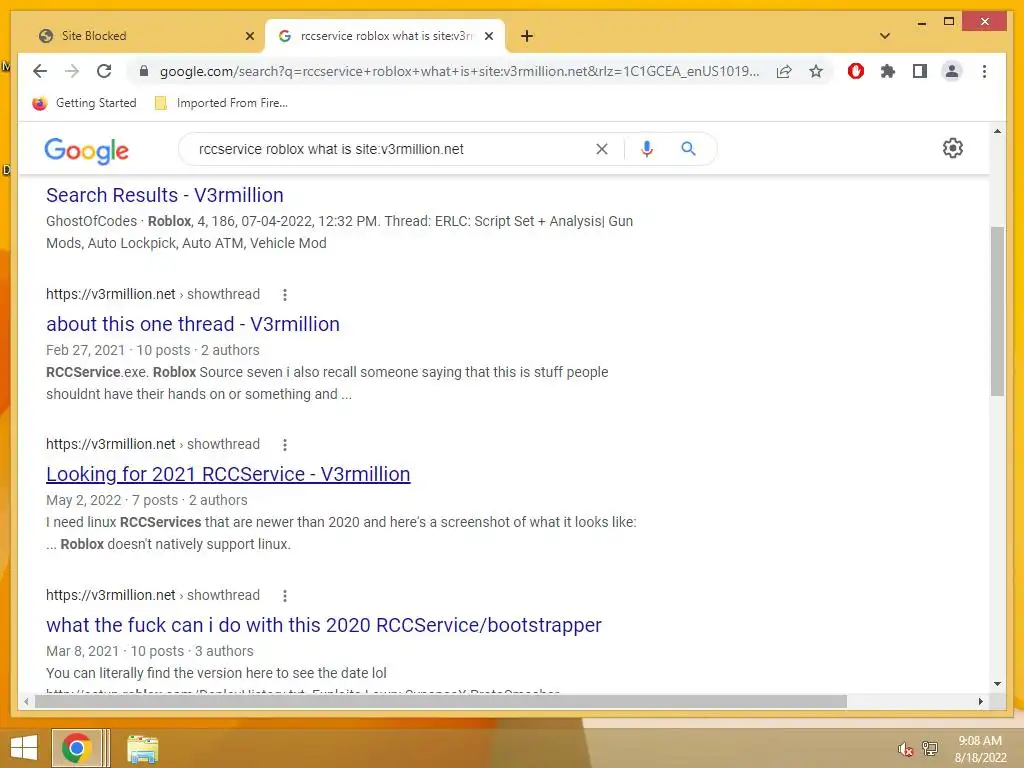Open options for 'about this one thread' result

(x=285, y=295)
